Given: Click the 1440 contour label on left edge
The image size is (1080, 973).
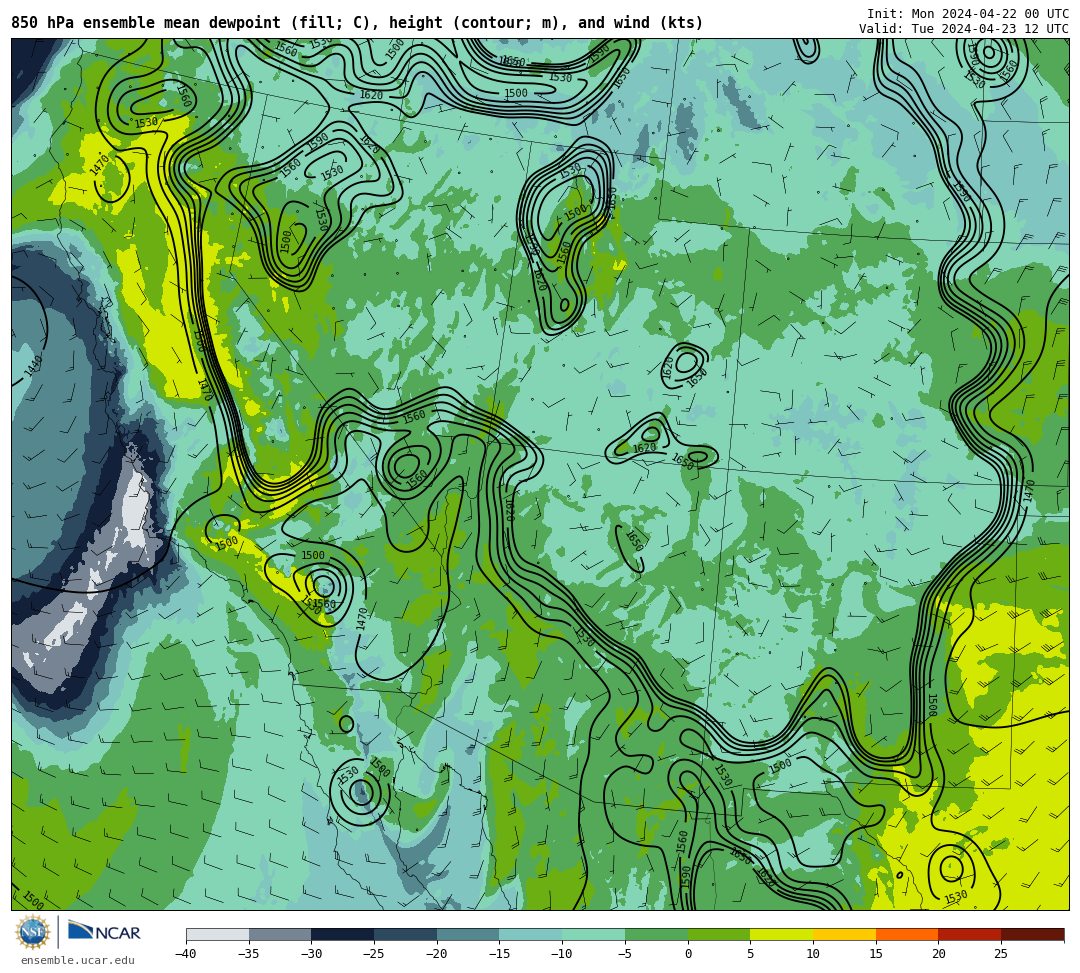Looking at the screenshot, I should [33, 366].
